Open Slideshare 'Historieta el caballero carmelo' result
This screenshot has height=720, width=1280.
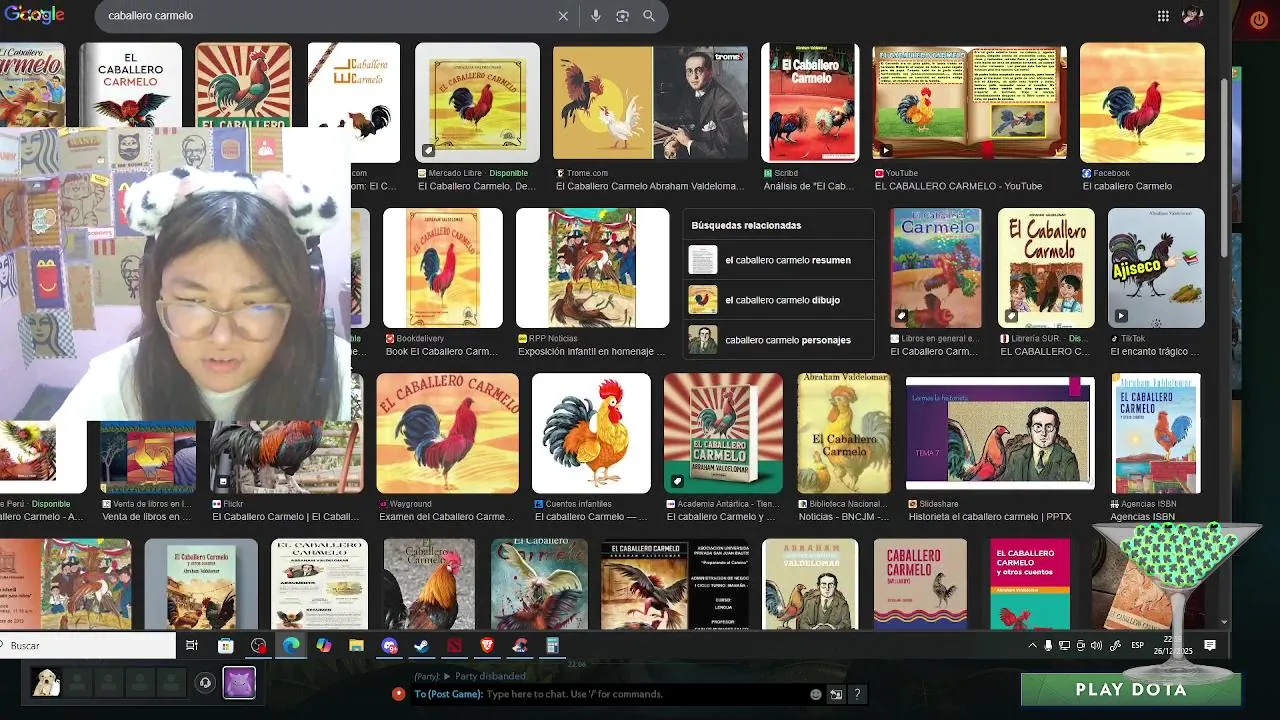[x=1000, y=433]
